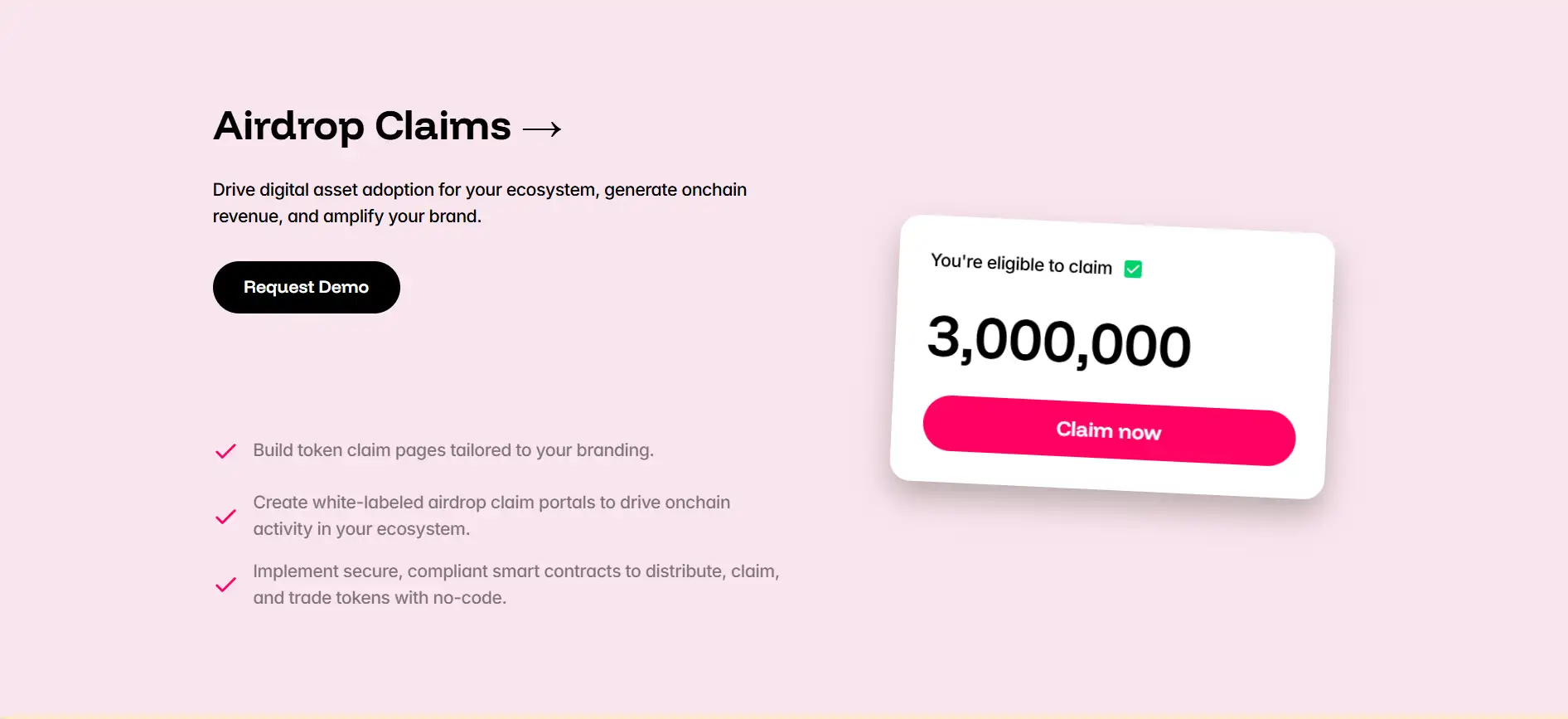Click the "revenue, and amplify your brand." line
Viewport: 1568px width, 719px height.
(x=346, y=216)
